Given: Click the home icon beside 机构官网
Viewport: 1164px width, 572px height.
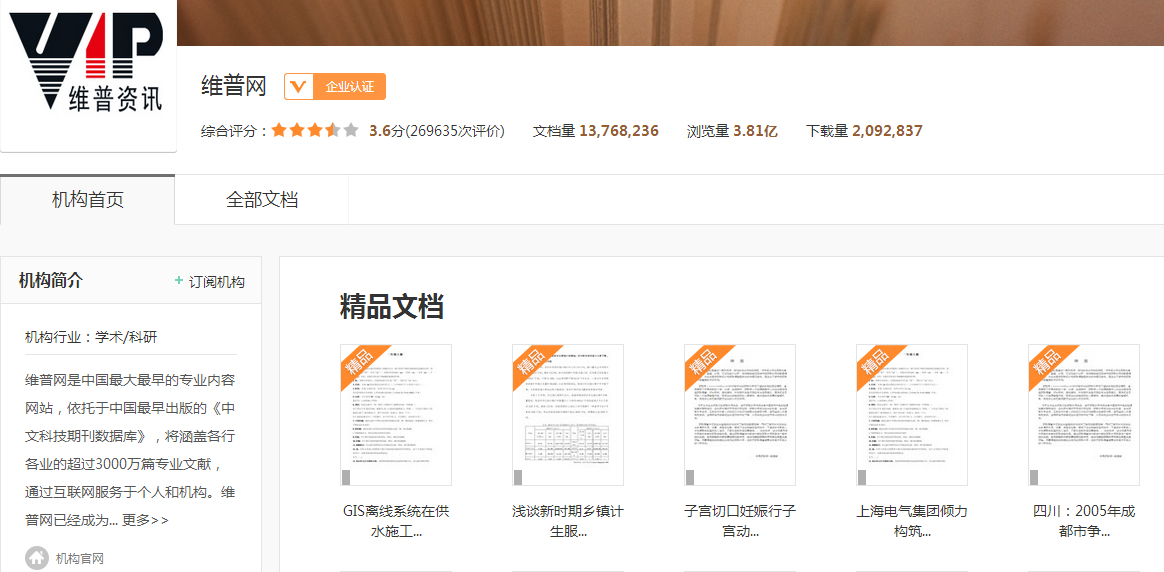Looking at the screenshot, I should [37, 558].
